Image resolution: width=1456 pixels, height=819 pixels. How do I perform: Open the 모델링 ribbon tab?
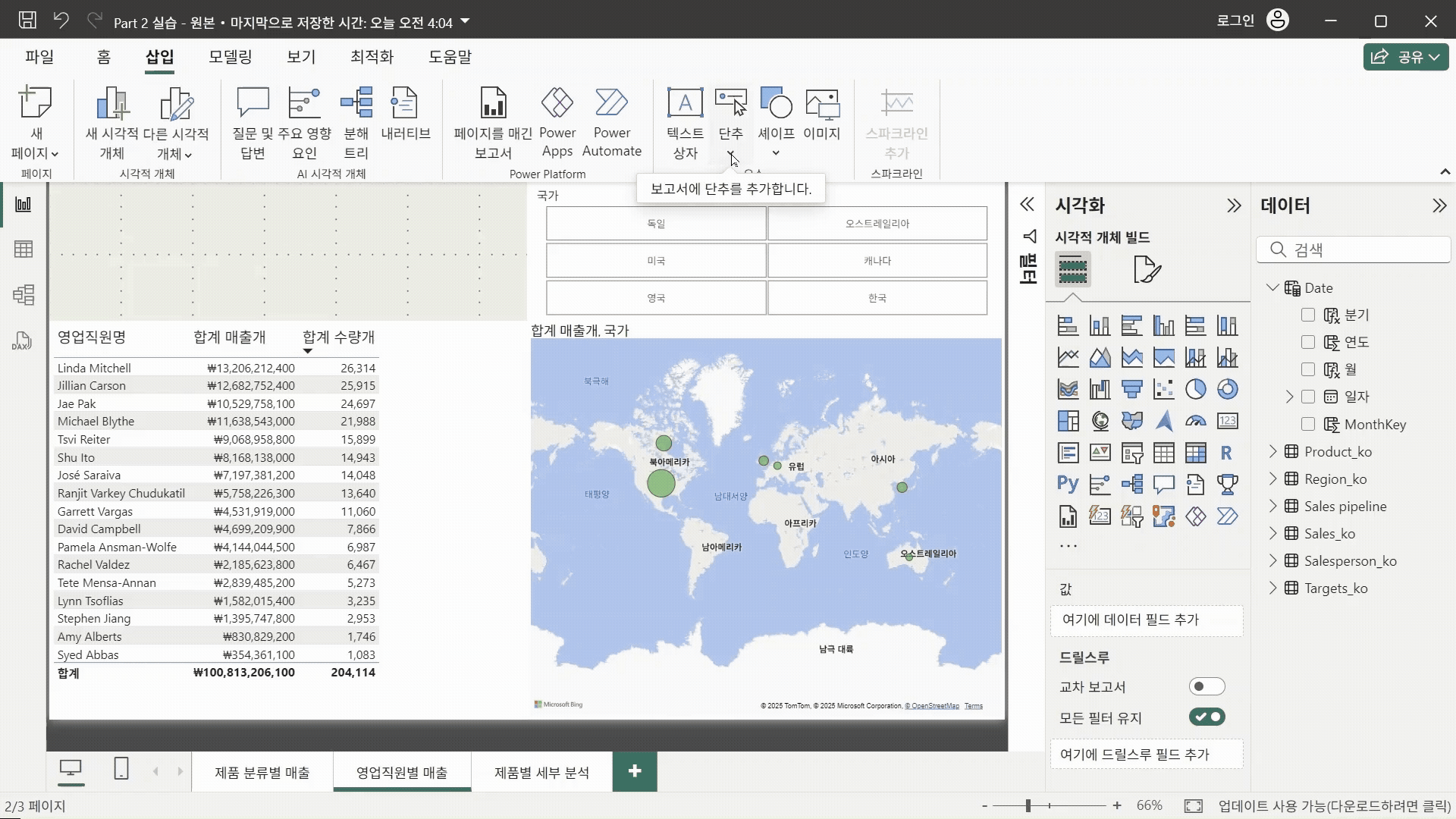pyautogui.click(x=231, y=57)
